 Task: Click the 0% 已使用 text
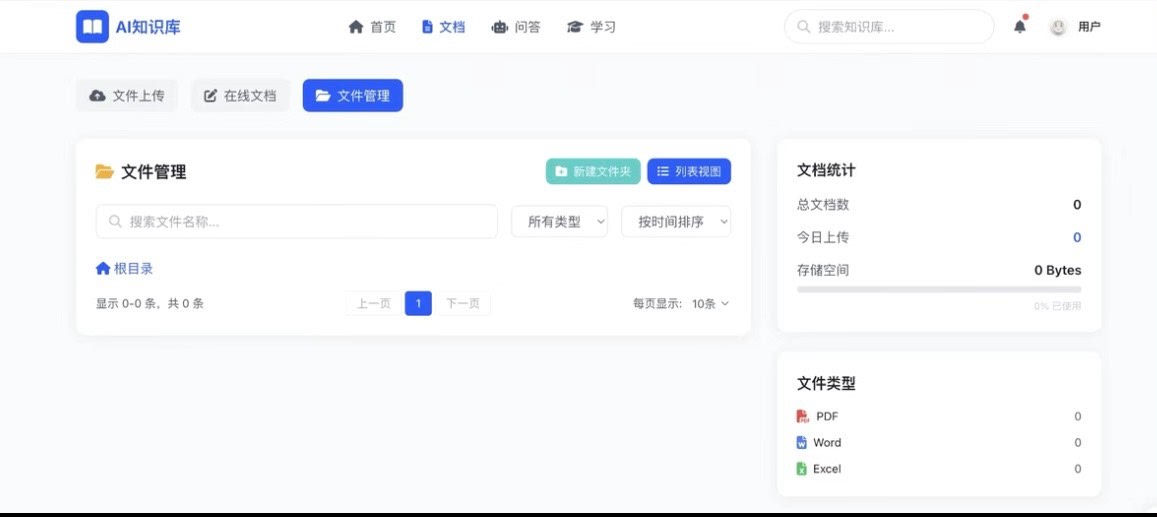click(x=1057, y=305)
